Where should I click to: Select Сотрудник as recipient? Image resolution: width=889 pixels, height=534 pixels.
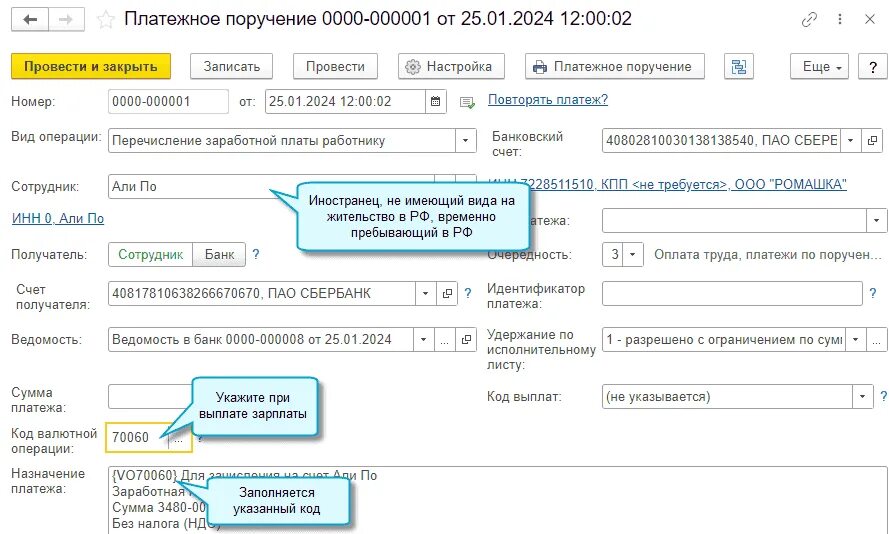point(150,255)
